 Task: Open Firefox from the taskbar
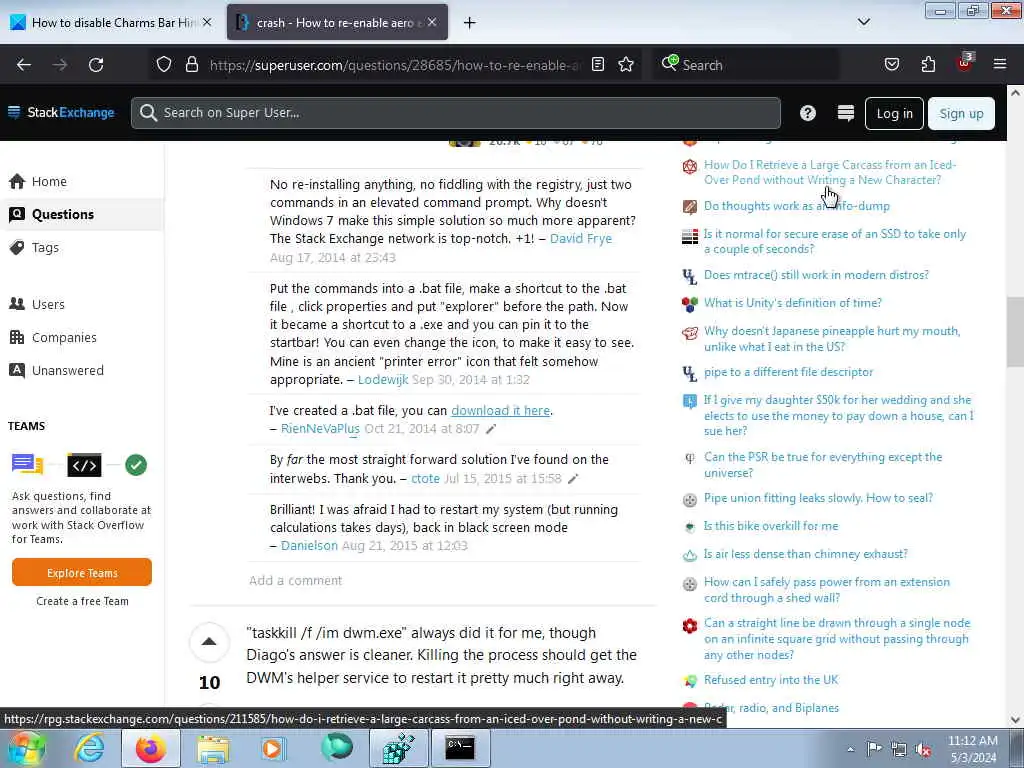point(150,748)
